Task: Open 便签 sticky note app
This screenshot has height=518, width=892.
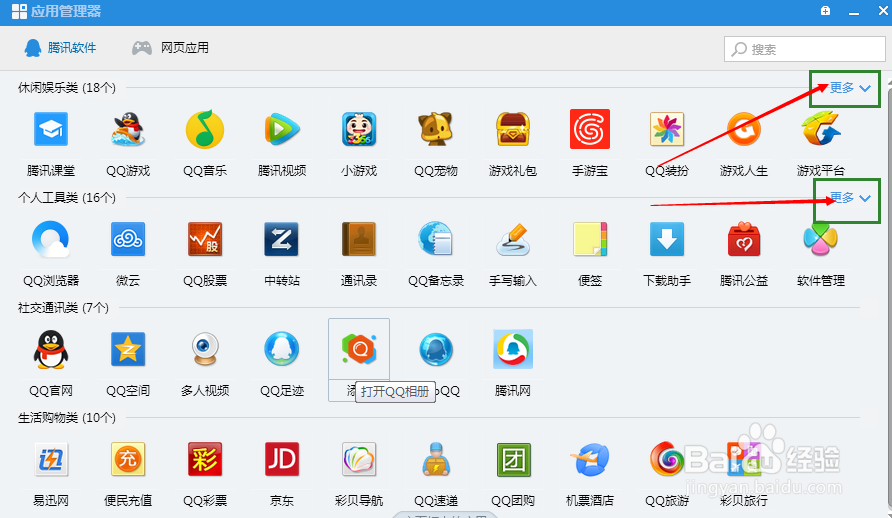Action: coord(590,239)
